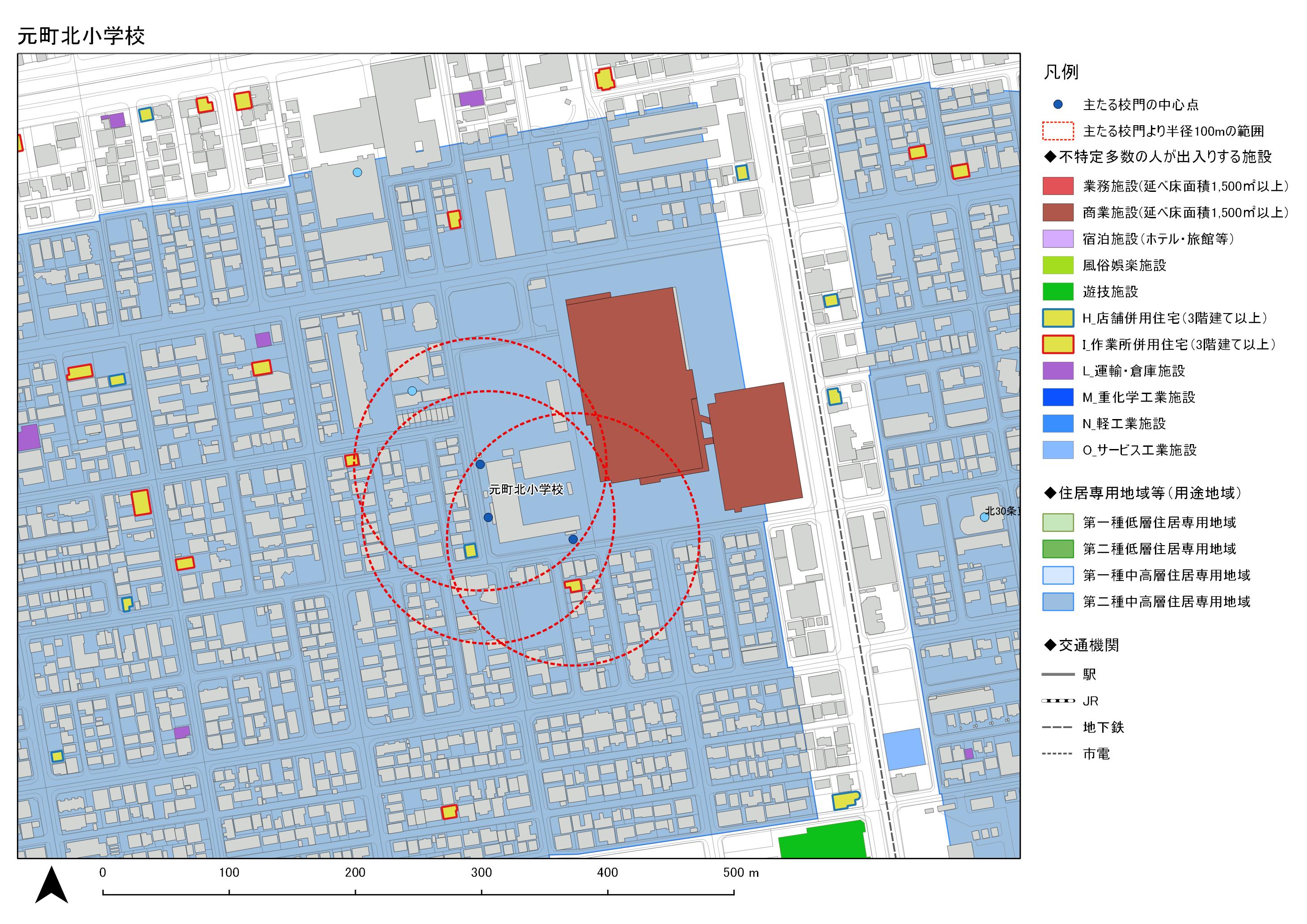Click the 第一種中高層住居専用地域 swatch
The image size is (1307, 924).
[x=1057, y=576]
